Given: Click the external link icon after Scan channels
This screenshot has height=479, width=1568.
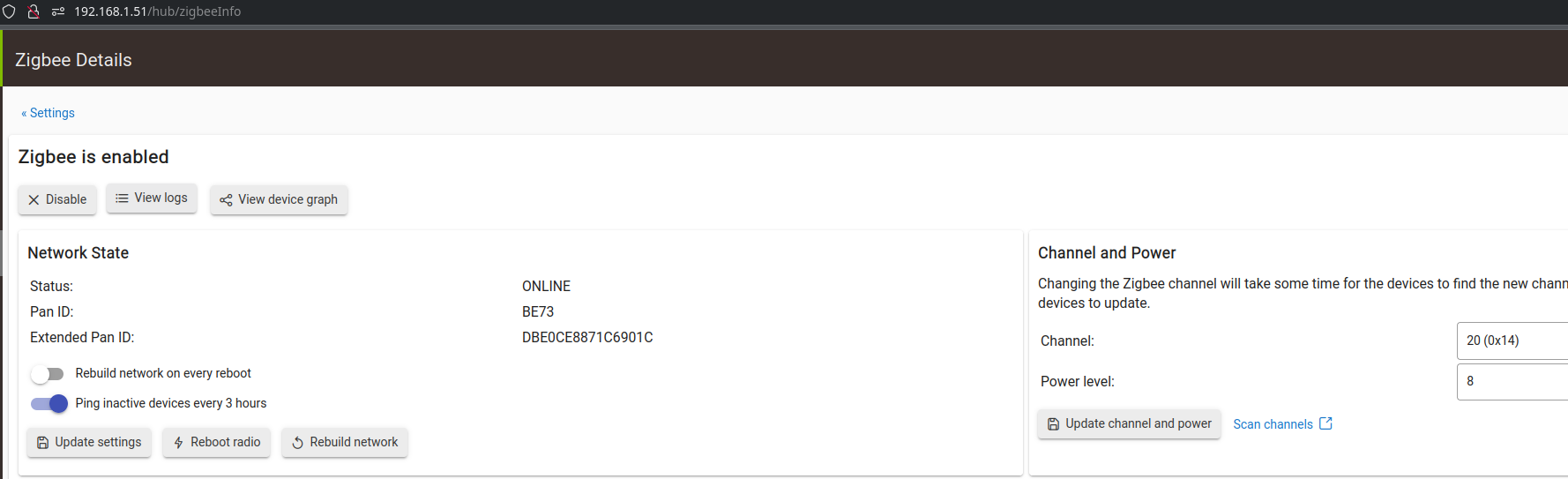Looking at the screenshot, I should [x=1325, y=423].
